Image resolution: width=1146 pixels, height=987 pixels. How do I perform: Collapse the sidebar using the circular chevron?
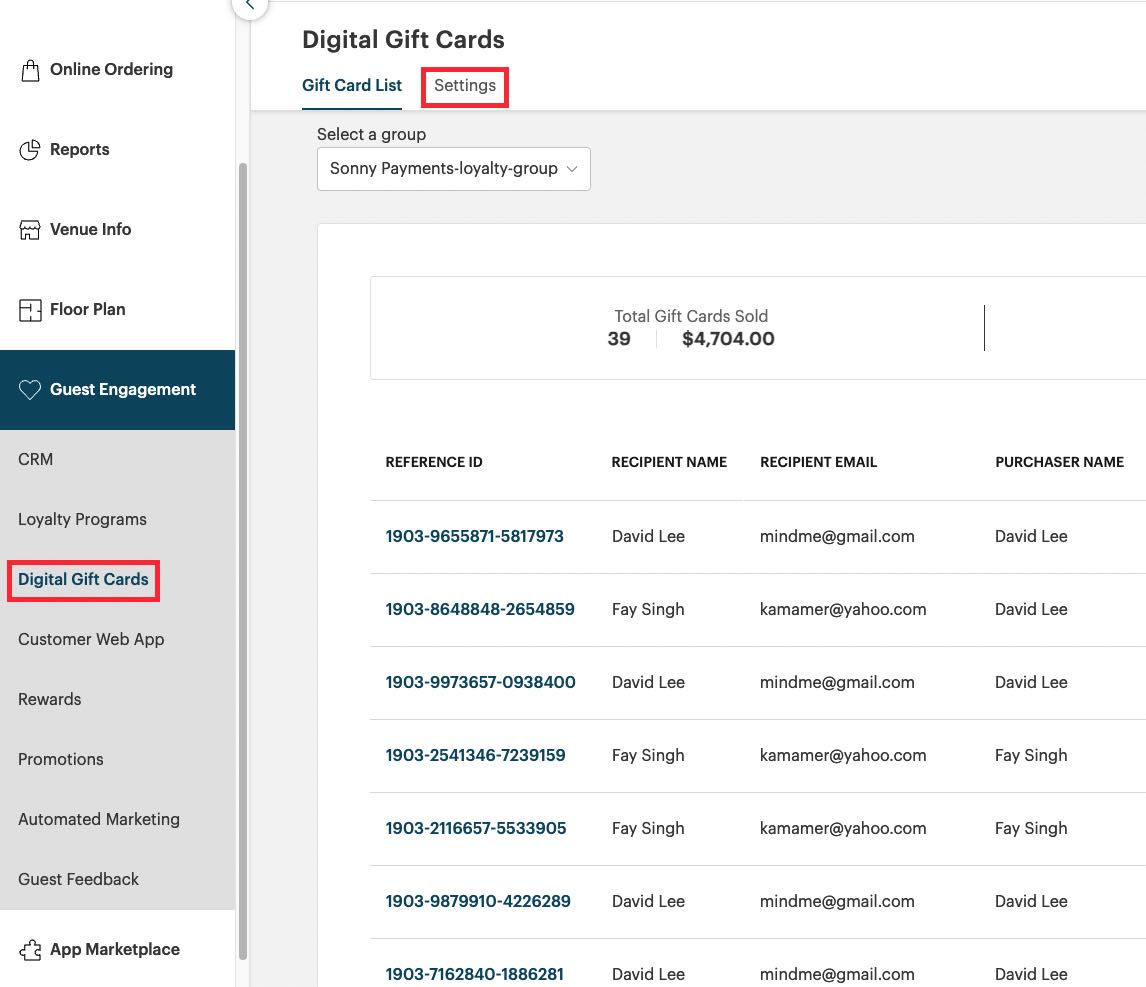(249, 5)
